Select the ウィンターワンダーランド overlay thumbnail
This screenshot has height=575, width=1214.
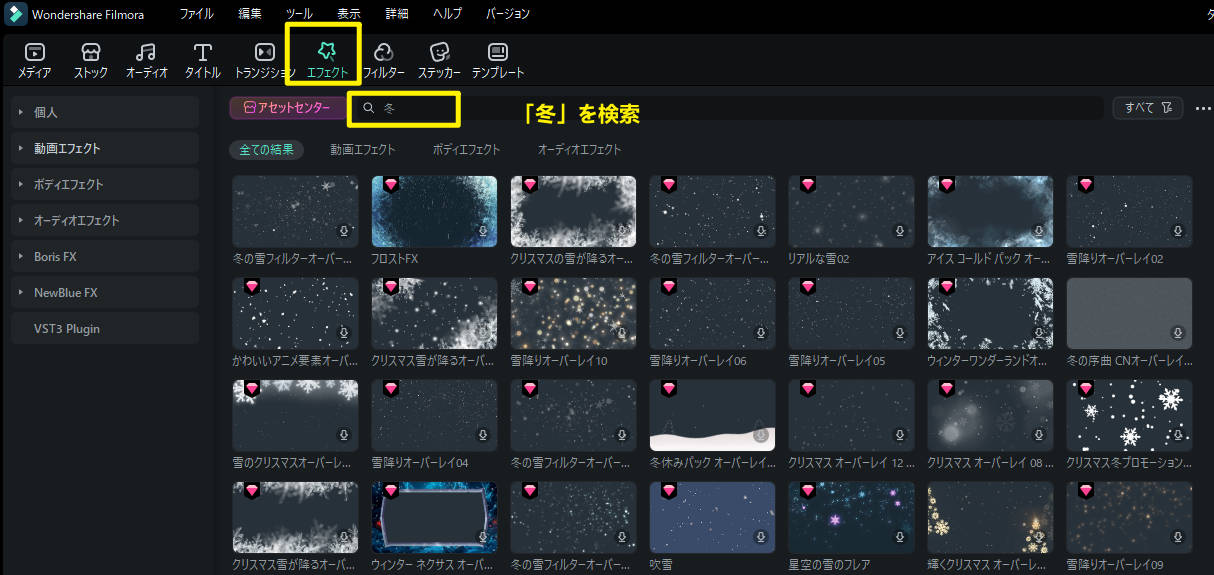point(990,313)
